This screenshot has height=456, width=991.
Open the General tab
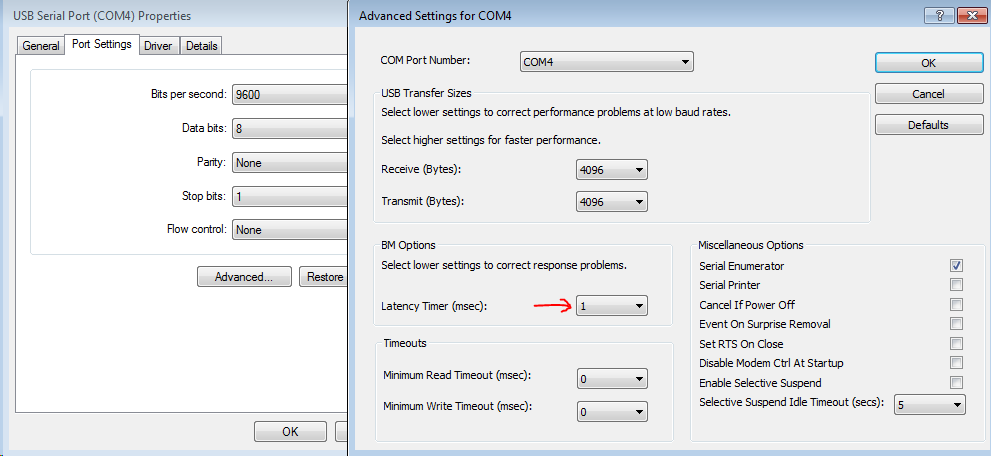(41, 45)
